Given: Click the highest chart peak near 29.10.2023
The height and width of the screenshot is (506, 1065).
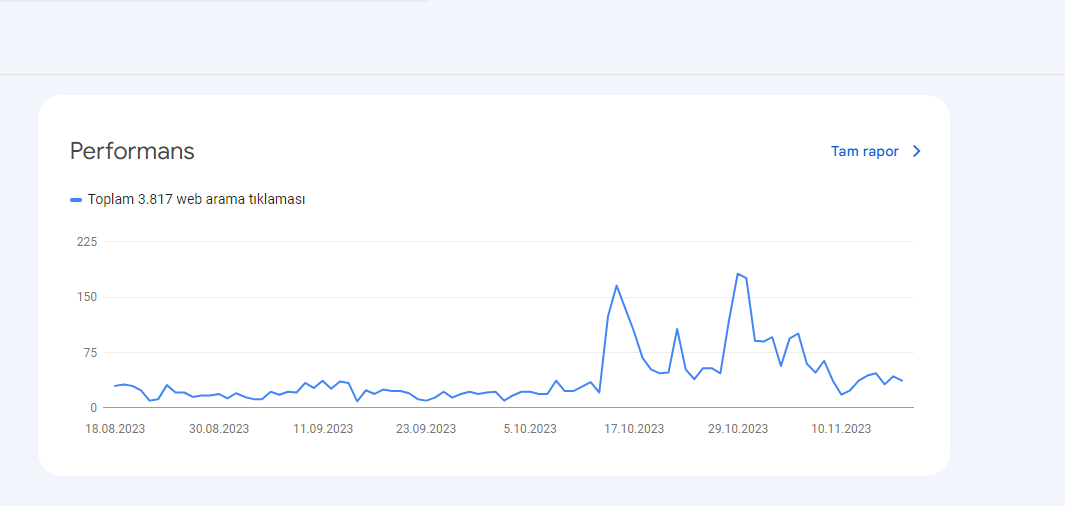Looking at the screenshot, I should coord(738,274).
